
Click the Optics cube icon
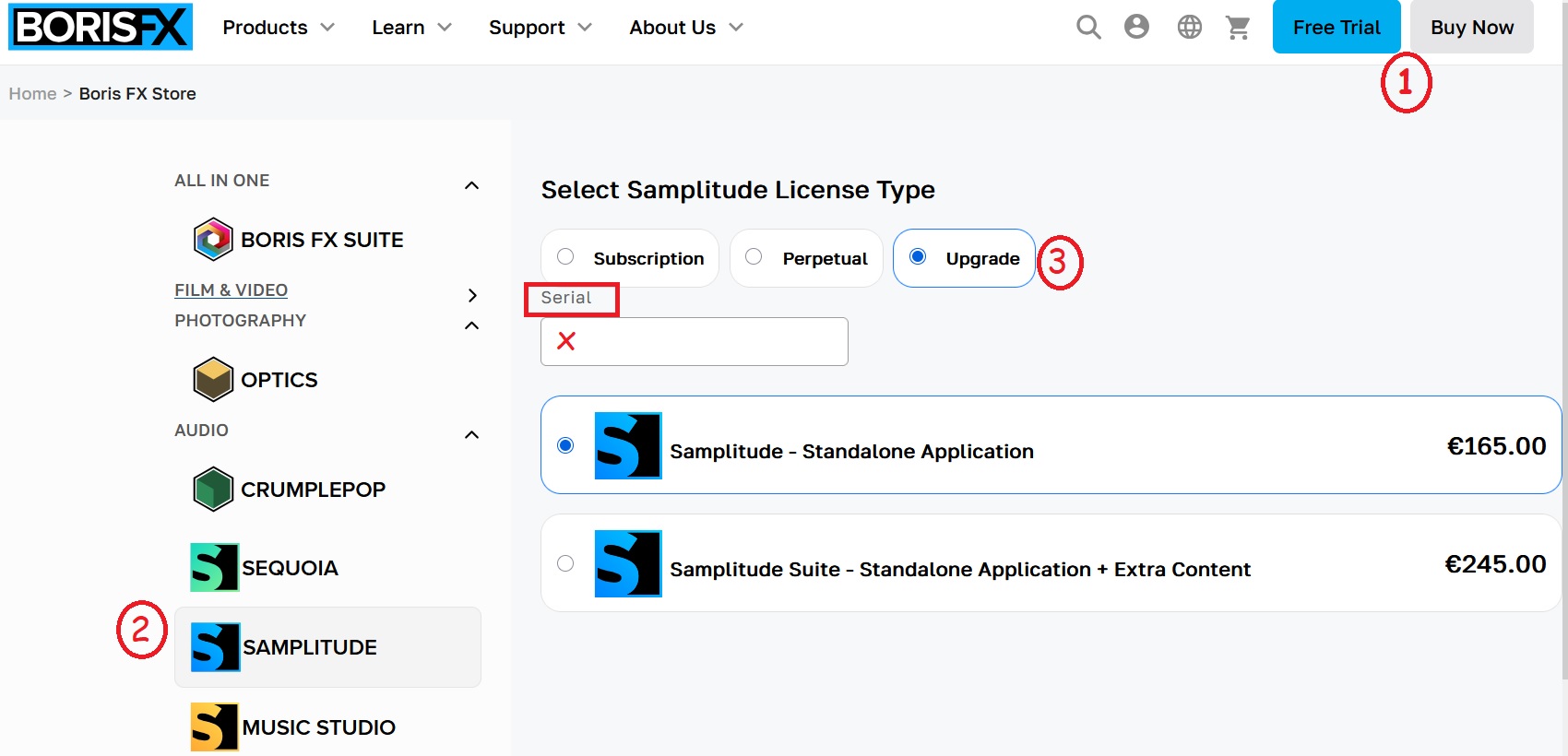pos(213,379)
